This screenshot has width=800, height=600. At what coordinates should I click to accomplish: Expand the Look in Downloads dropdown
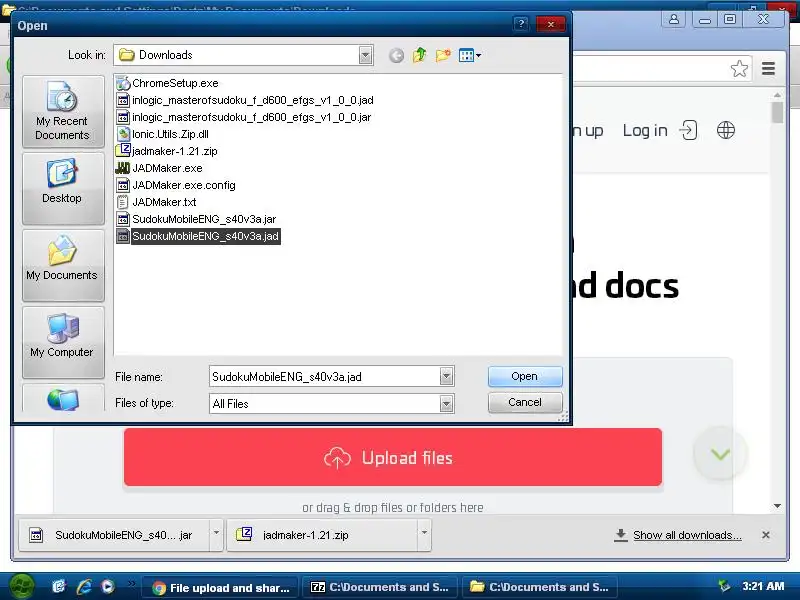point(365,55)
